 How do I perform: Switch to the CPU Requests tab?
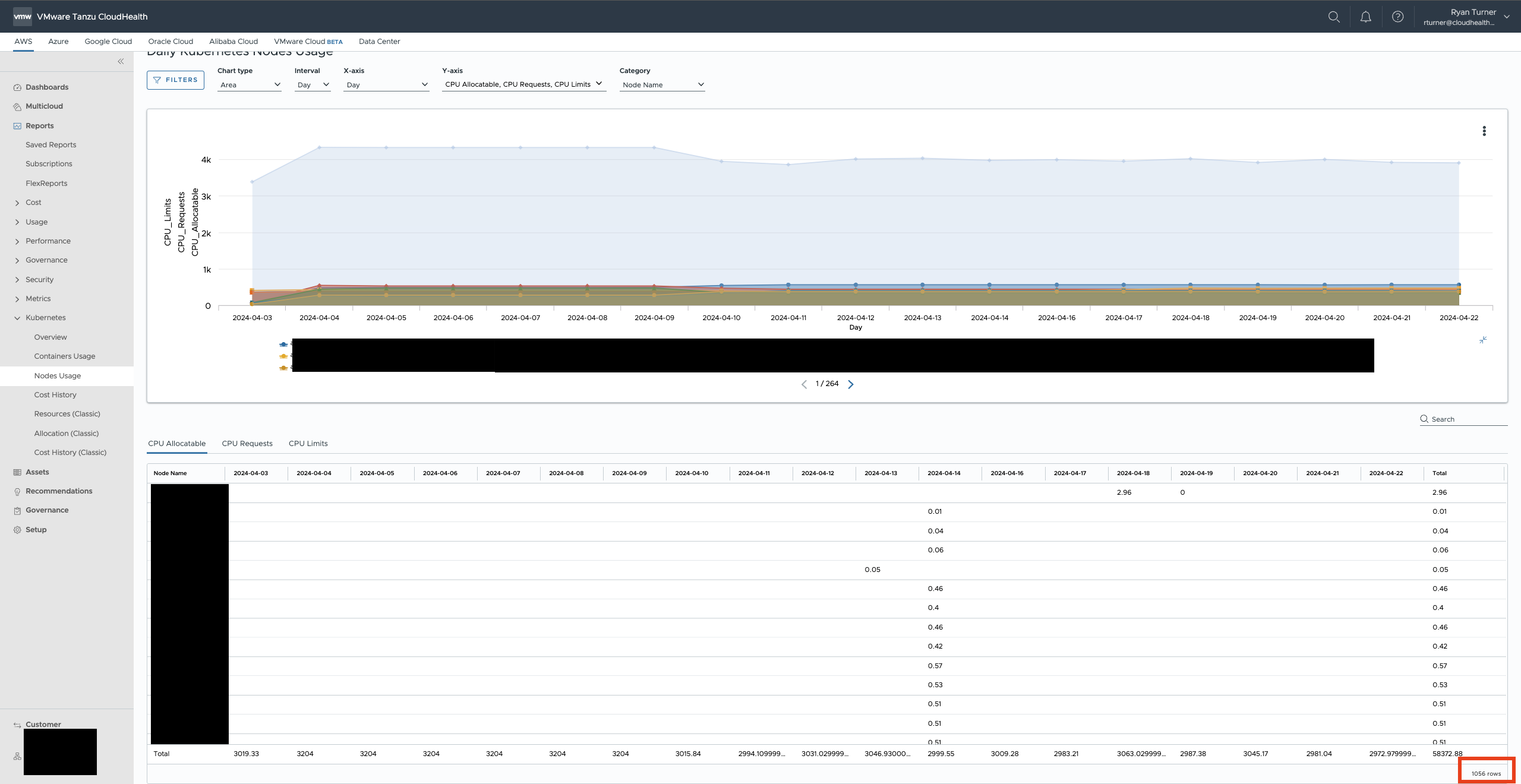(x=247, y=444)
